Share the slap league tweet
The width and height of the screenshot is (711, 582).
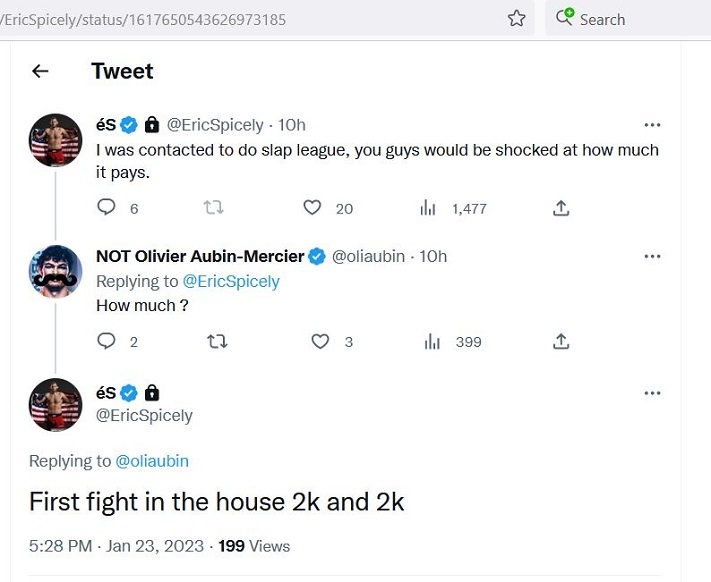point(561,207)
